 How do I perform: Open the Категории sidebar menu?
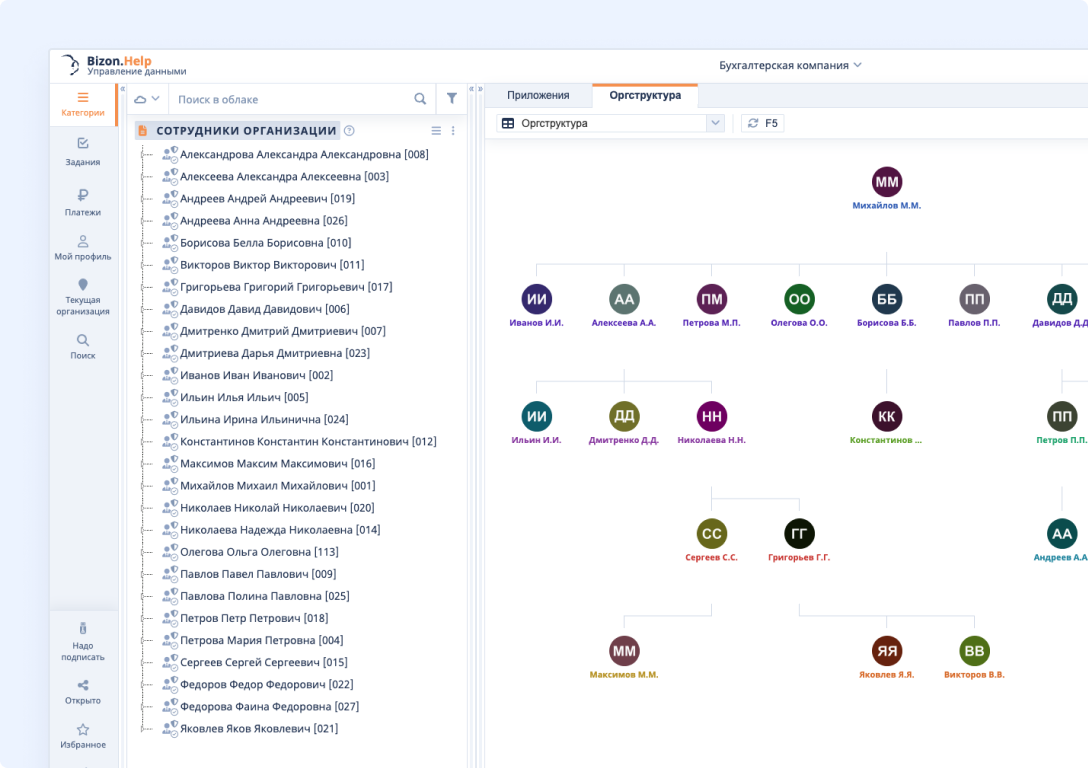(83, 103)
